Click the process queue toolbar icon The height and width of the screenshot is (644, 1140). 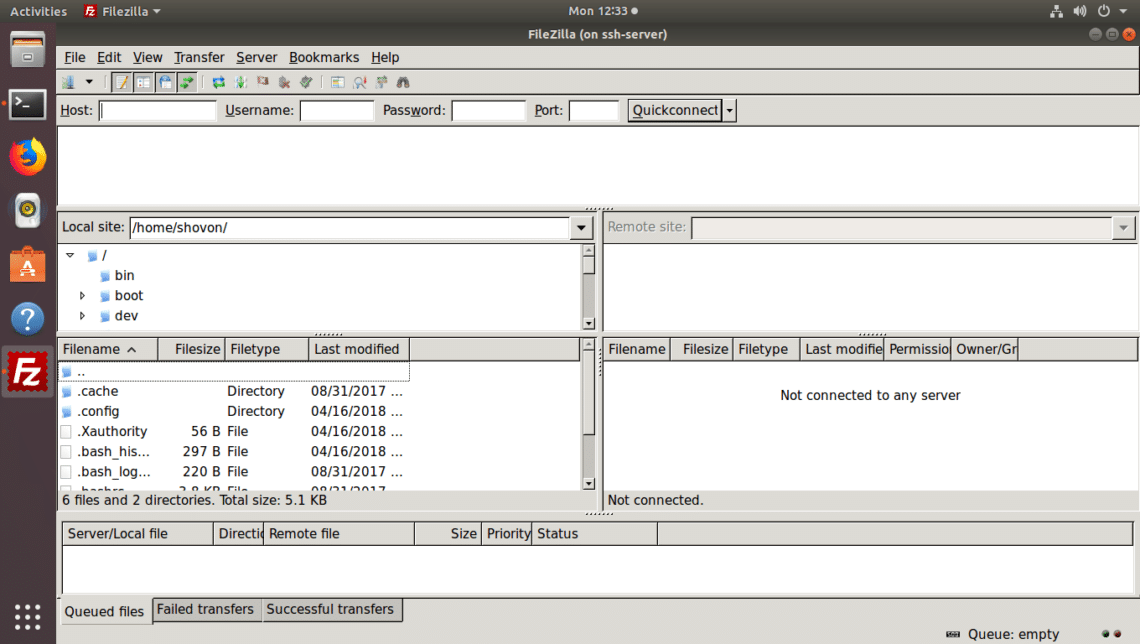241,82
